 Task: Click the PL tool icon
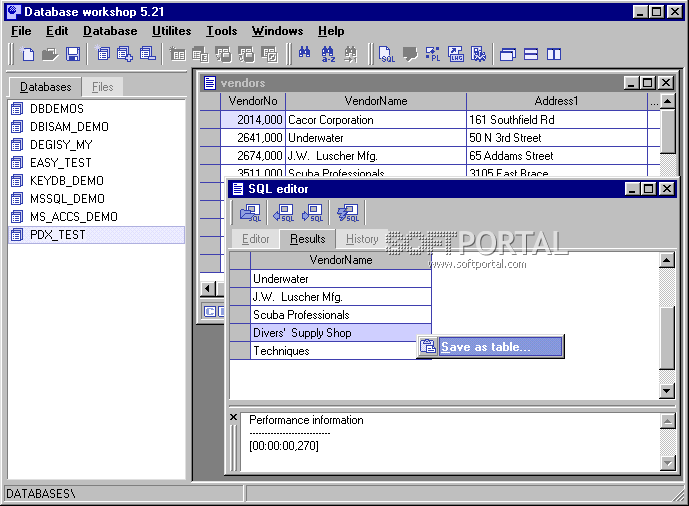coord(433,54)
